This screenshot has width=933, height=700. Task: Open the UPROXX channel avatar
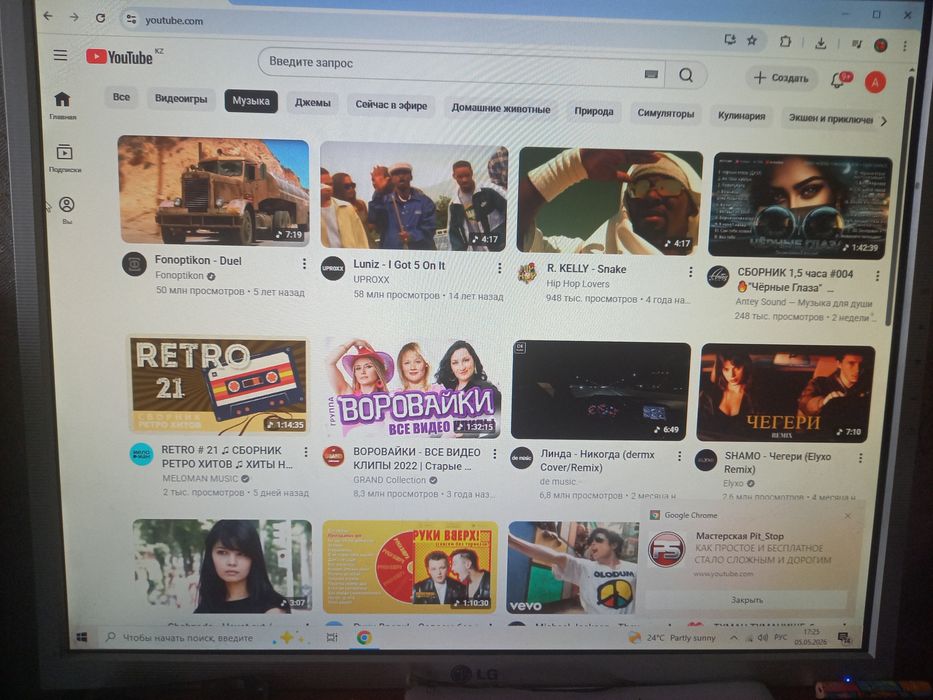(x=333, y=268)
